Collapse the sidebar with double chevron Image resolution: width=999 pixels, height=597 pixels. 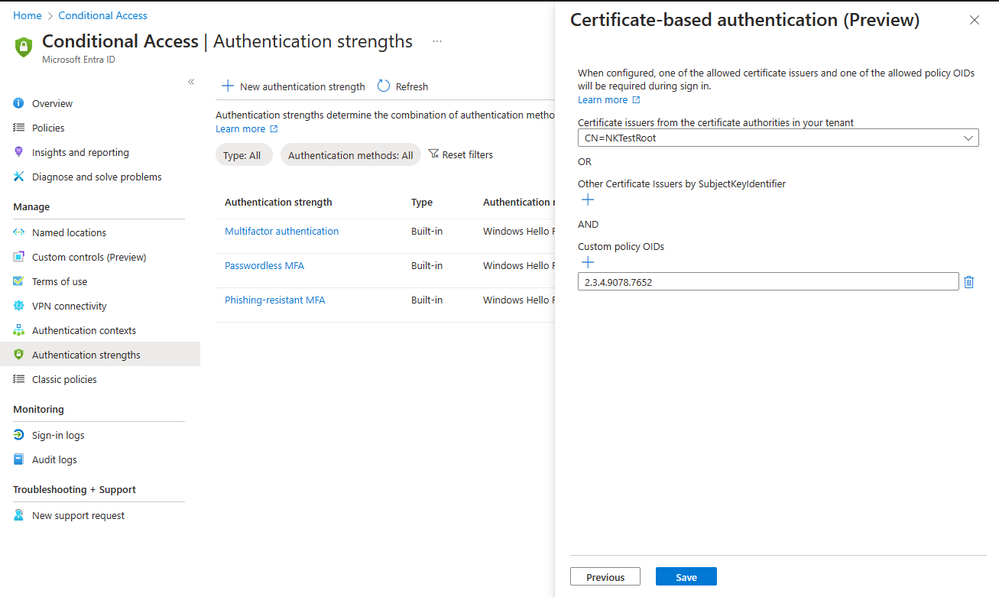(191, 82)
